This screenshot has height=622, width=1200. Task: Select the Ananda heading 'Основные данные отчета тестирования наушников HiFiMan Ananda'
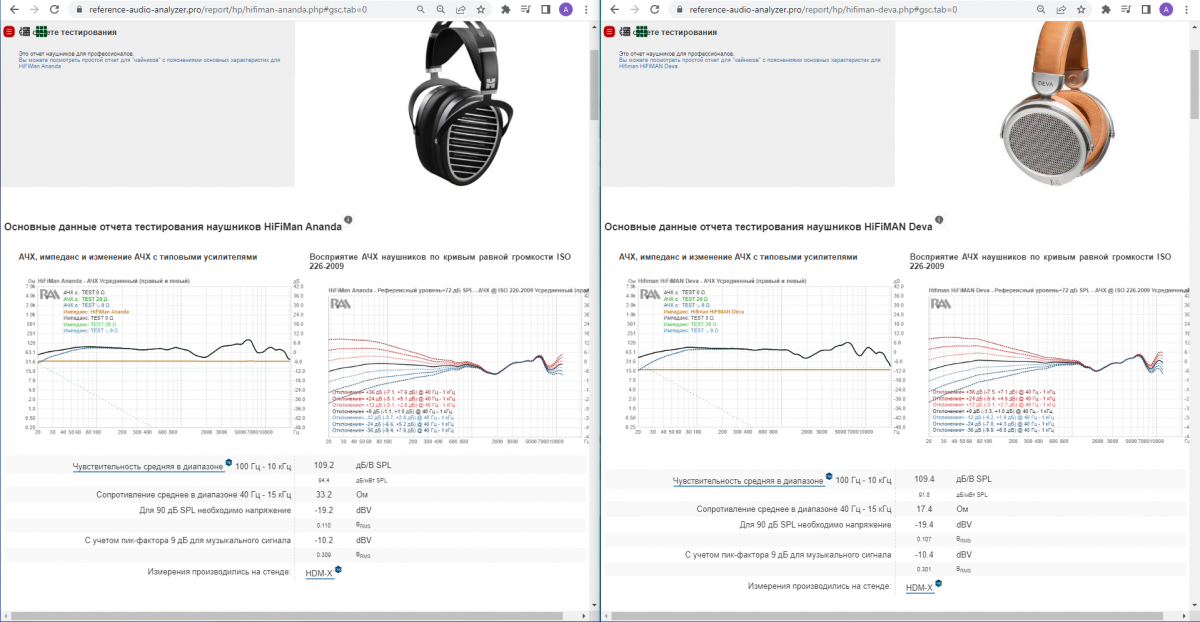click(x=174, y=226)
